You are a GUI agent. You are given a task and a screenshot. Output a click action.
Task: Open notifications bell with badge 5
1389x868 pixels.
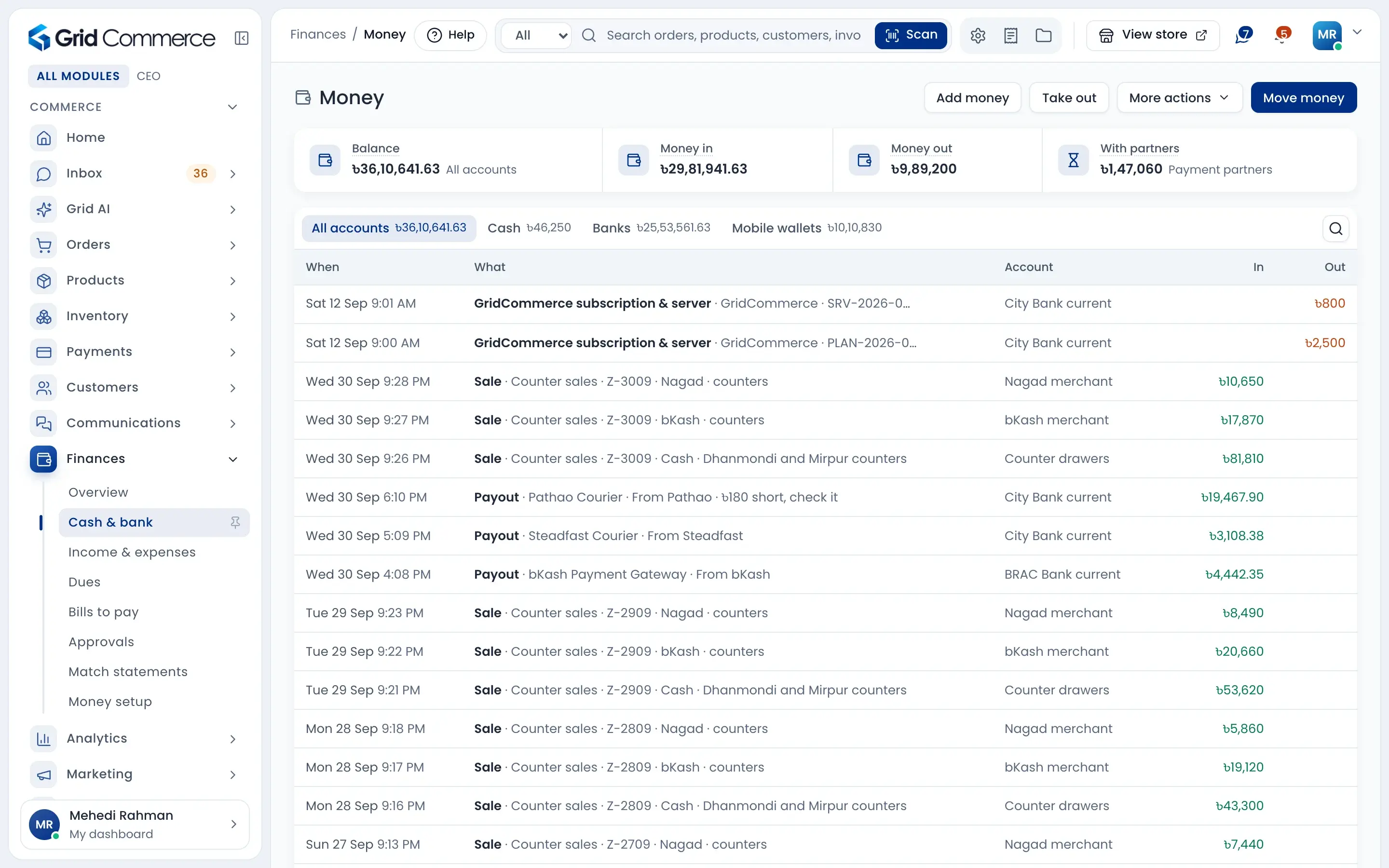pos(1281,35)
